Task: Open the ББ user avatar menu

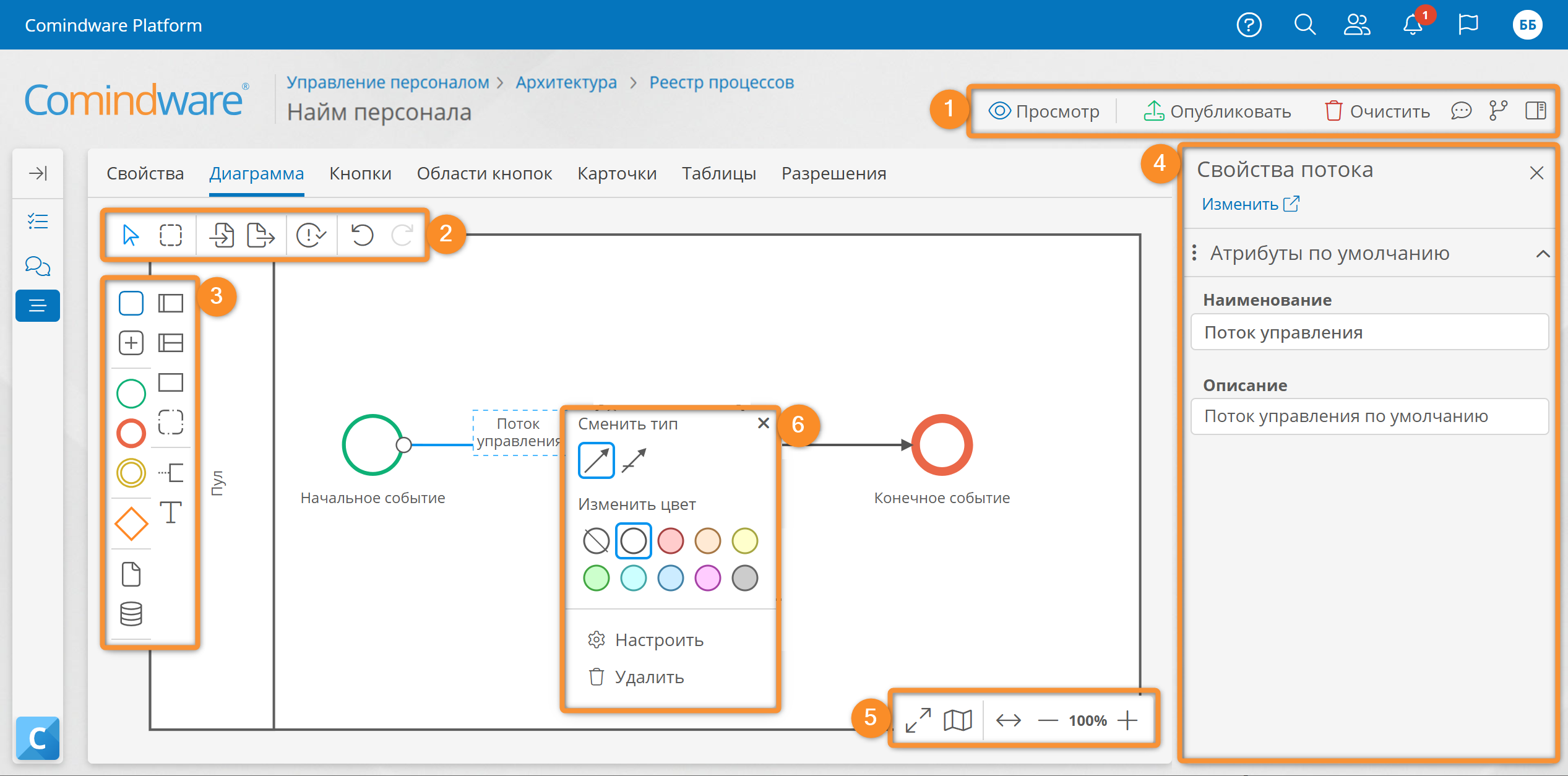Action: [1527, 25]
